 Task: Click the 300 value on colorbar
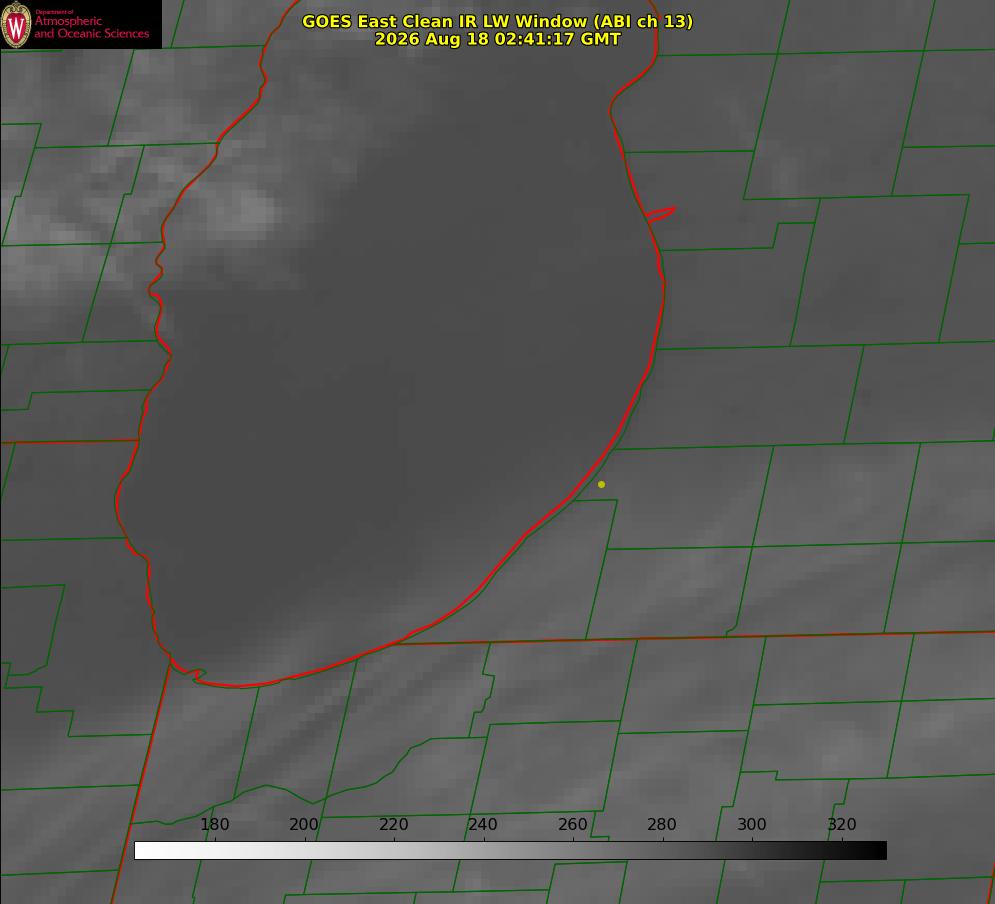pyautogui.click(x=752, y=824)
